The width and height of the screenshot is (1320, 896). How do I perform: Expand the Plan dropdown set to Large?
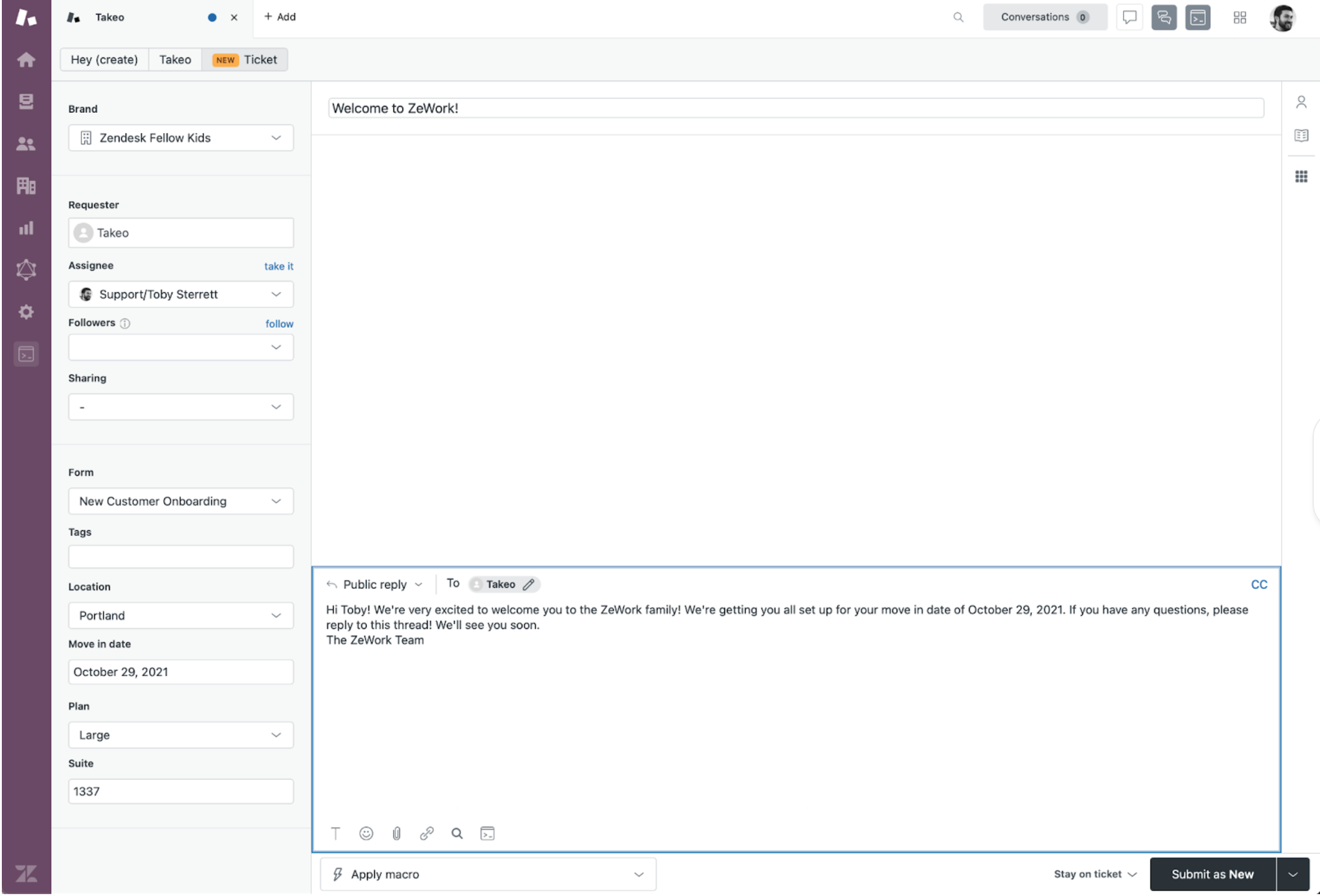pos(180,735)
